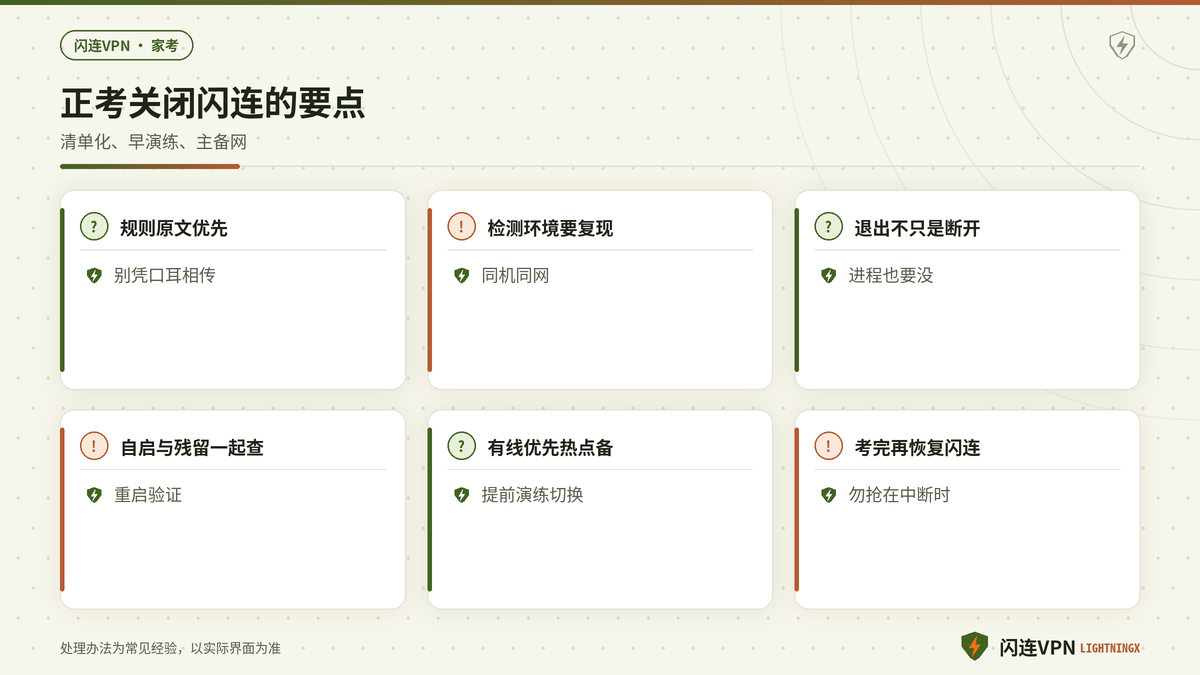Click shield bullet icon next to 别凭口耳相传
The image size is (1200, 675).
tap(94, 276)
